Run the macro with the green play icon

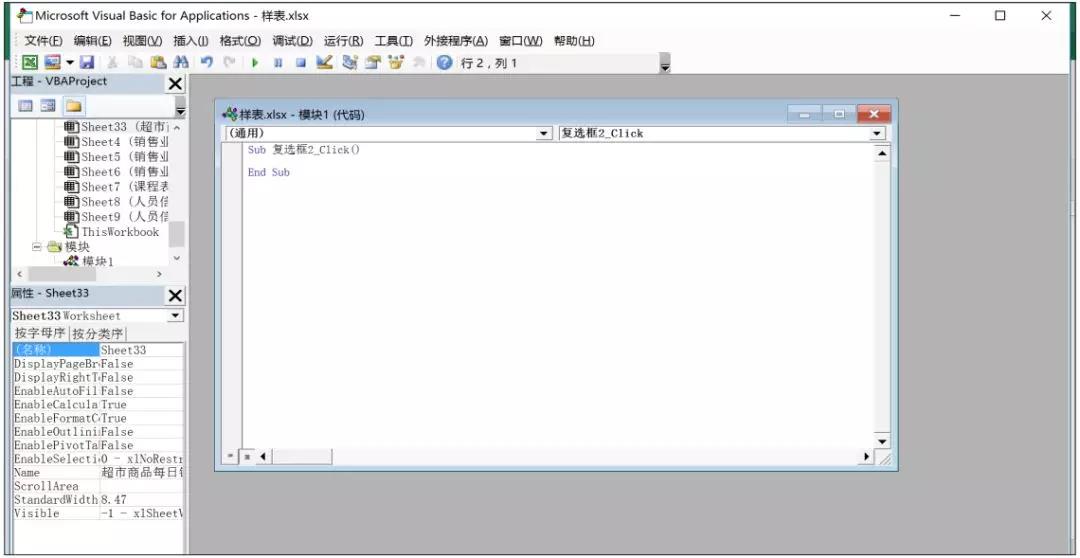tap(255, 63)
